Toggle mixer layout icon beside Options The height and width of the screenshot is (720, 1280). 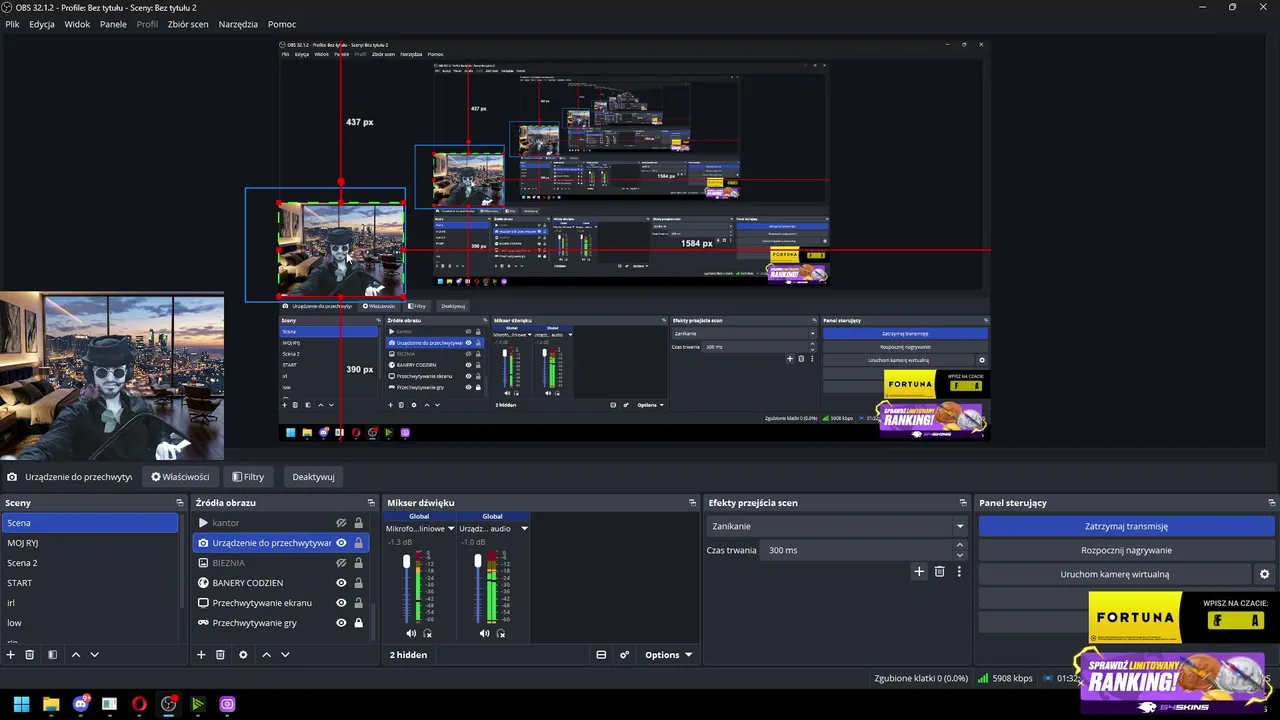point(601,655)
